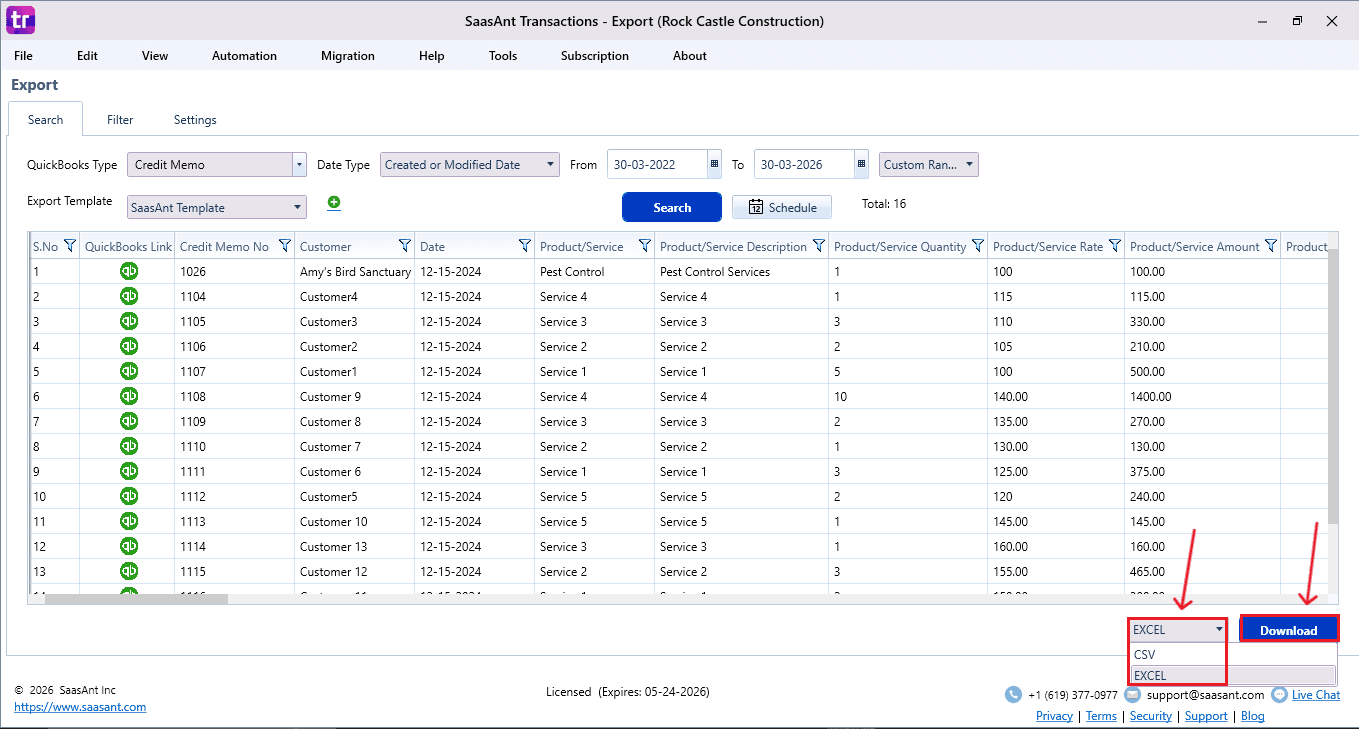Filter the Credit Memo No column
The width and height of the screenshot is (1359, 729).
click(285, 246)
